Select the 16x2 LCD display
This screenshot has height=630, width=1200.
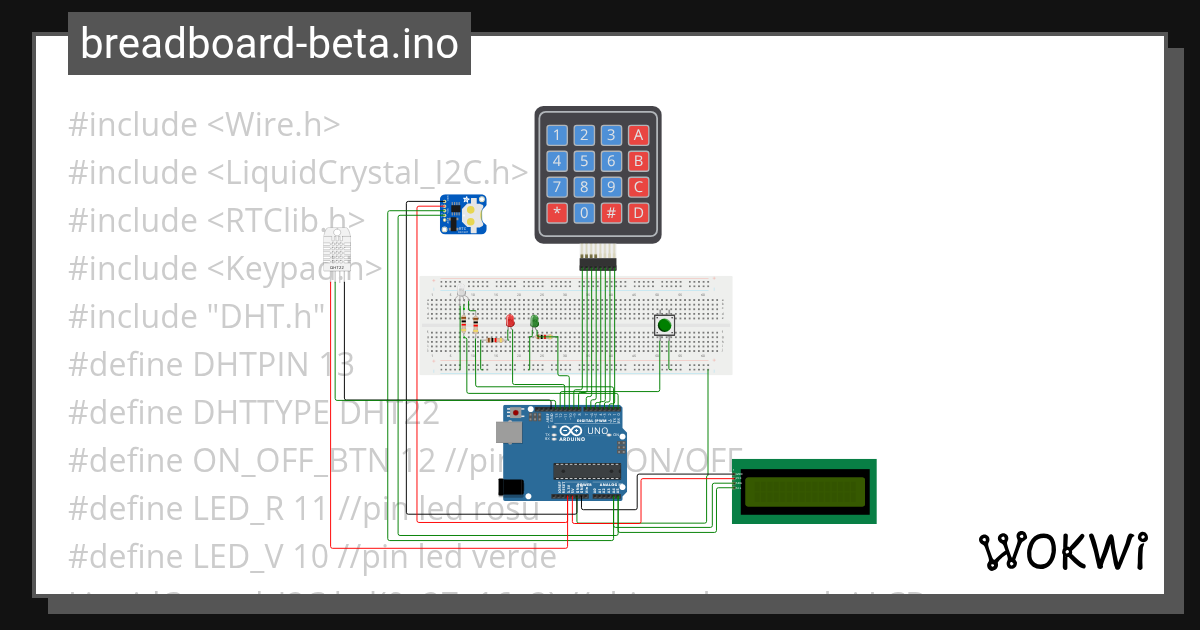pos(805,490)
